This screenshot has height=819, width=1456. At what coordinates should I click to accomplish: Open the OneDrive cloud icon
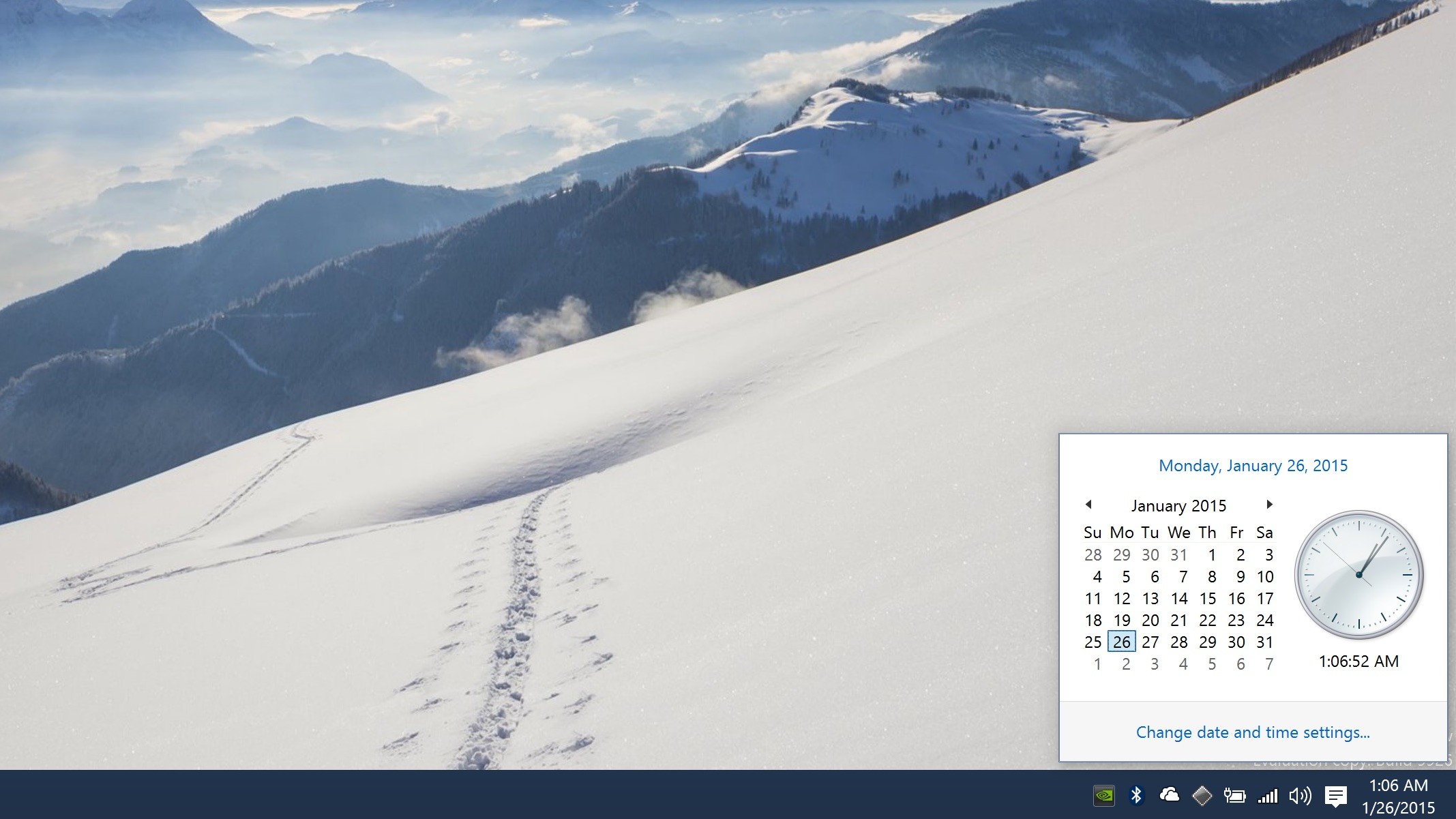click(1169, 795)
